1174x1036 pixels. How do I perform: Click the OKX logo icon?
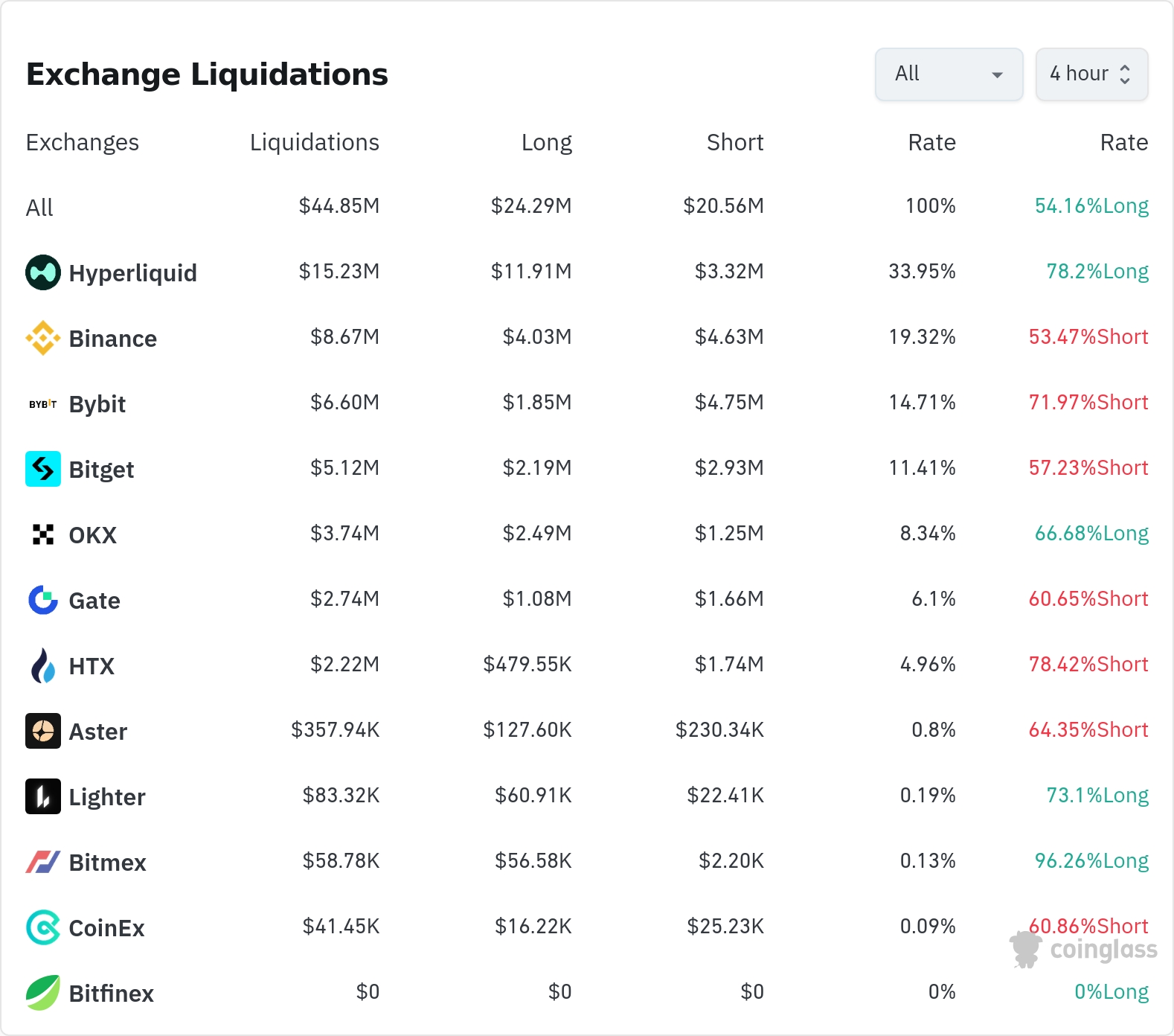pos(43,534)
